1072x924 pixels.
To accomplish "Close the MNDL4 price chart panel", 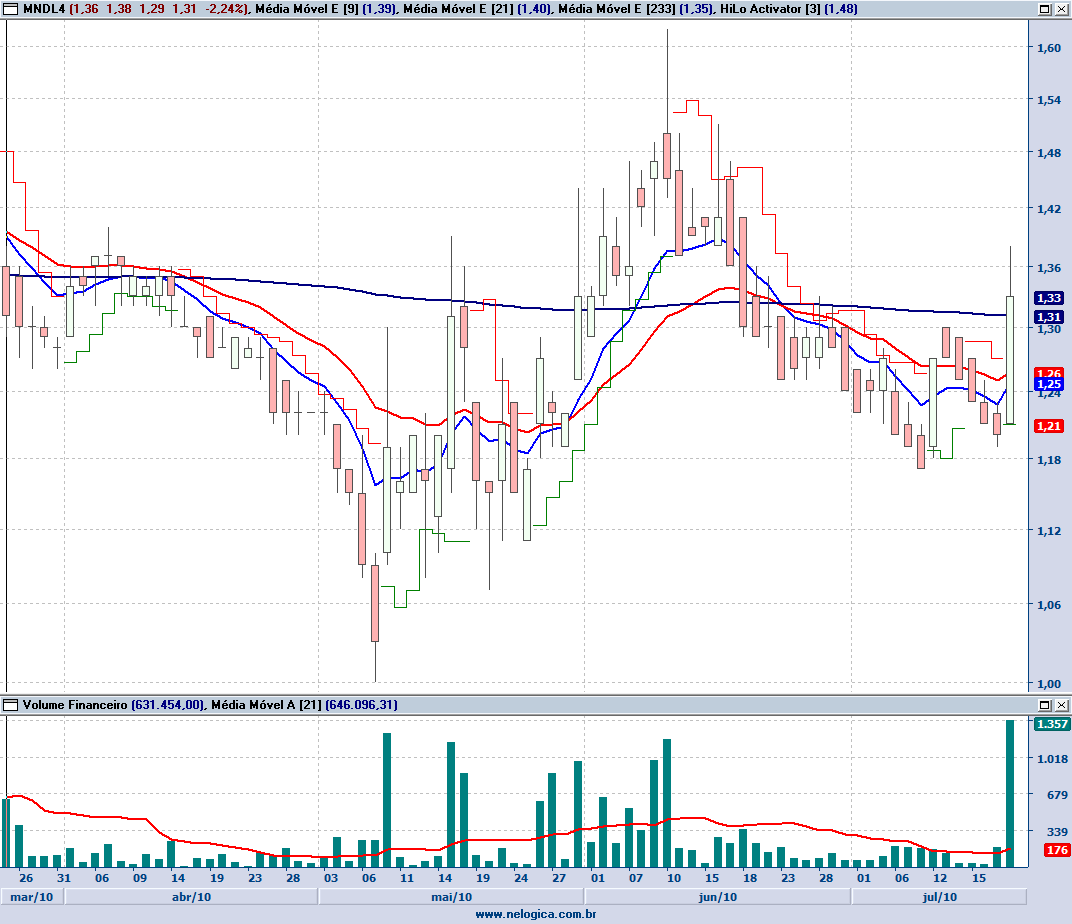I will pyautogui.click(x=1062, y=9).
